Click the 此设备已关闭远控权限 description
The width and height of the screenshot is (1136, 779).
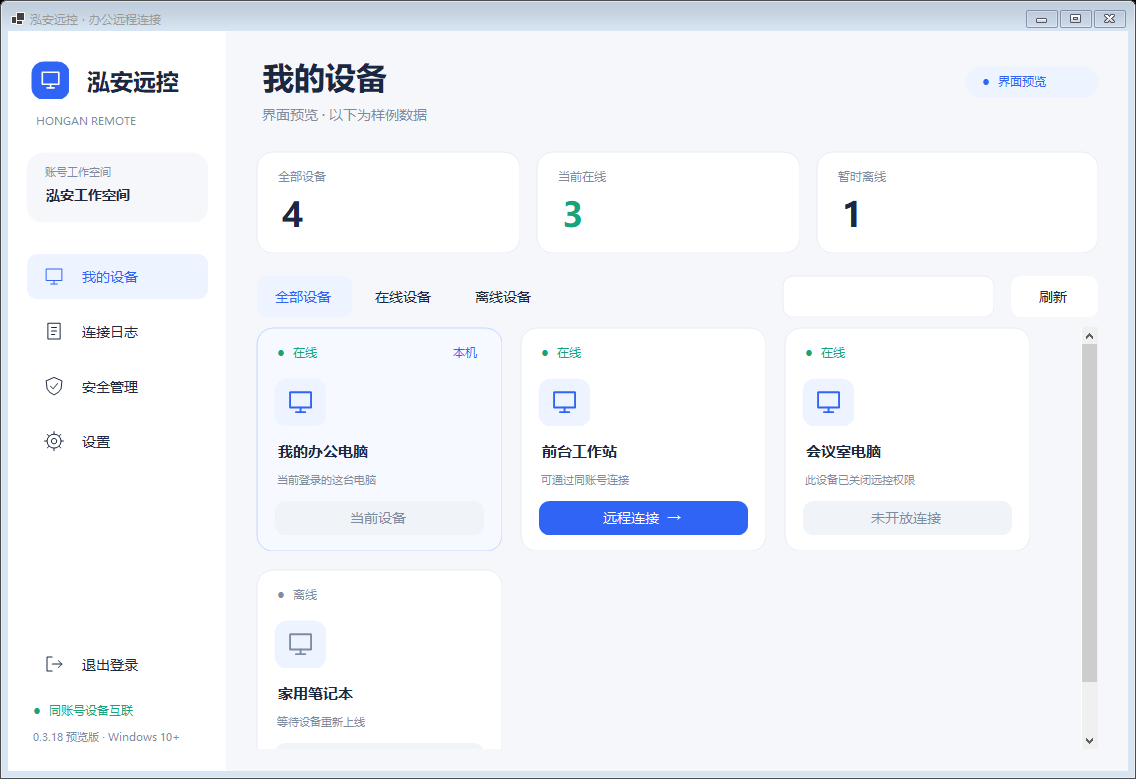860,480
